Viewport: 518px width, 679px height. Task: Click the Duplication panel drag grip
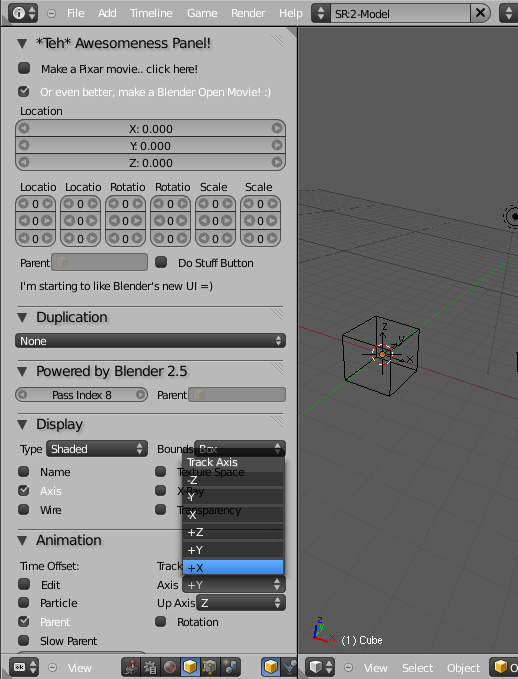pos(277,315)
